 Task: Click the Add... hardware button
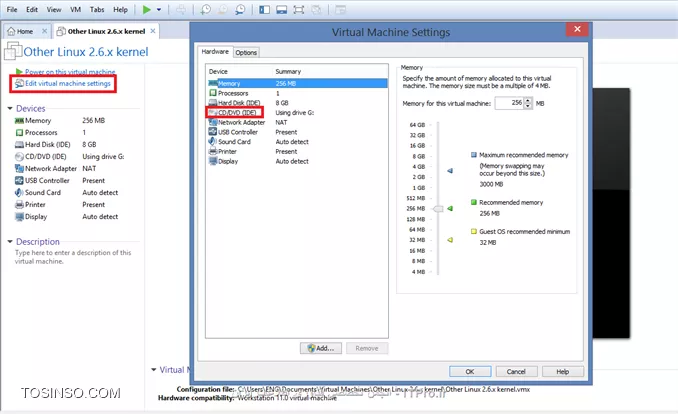tap(321, 348)
